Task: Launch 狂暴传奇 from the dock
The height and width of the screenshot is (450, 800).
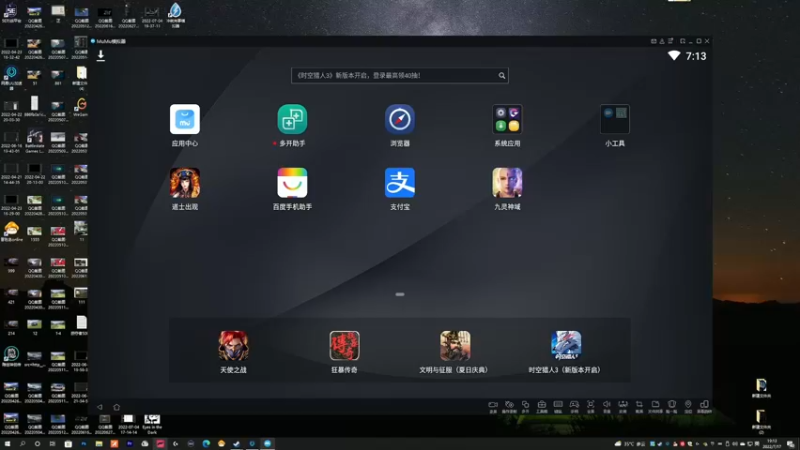Action: [344, 345]
